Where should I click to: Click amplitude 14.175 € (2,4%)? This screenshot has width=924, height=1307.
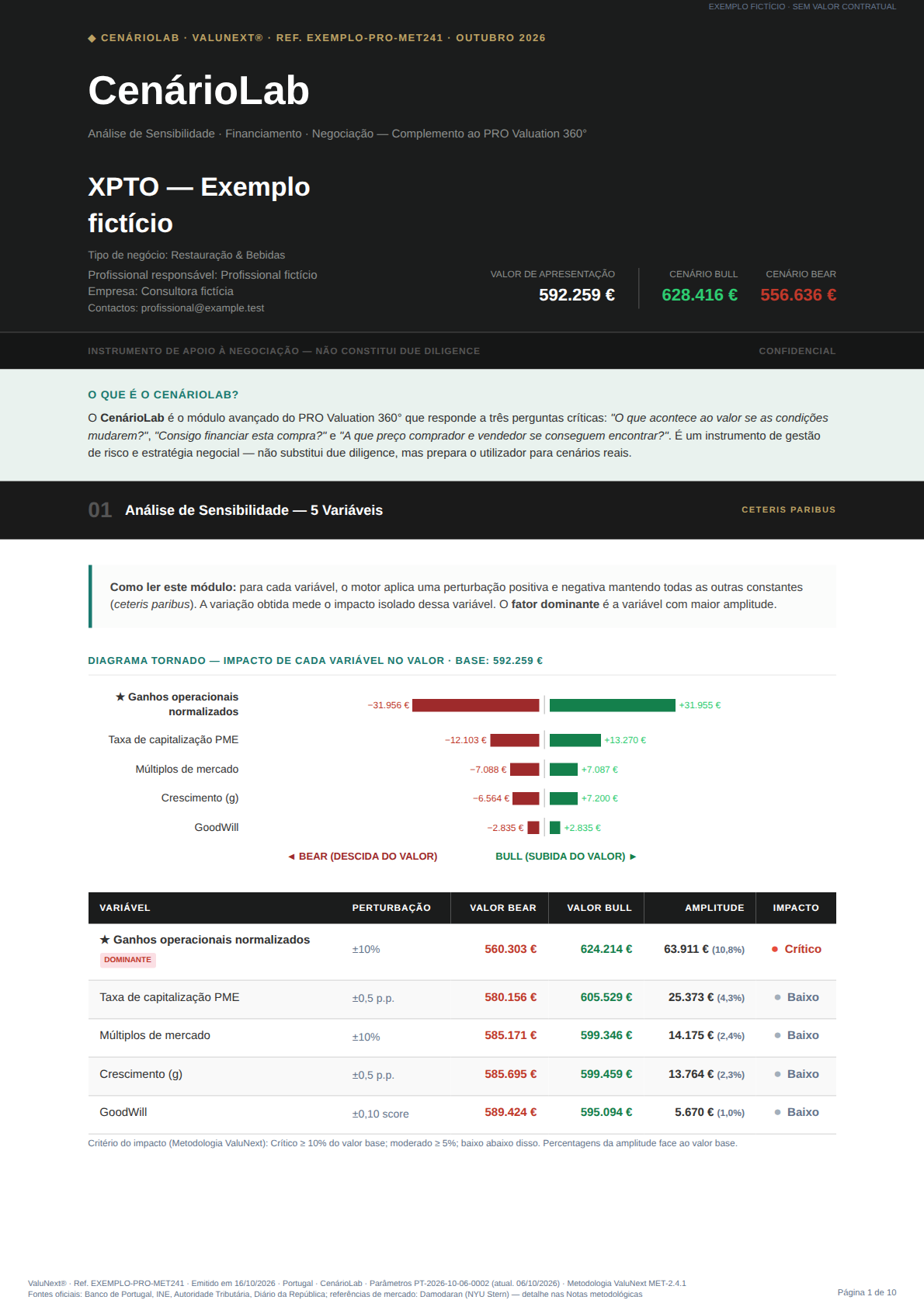pos(707,1035)
